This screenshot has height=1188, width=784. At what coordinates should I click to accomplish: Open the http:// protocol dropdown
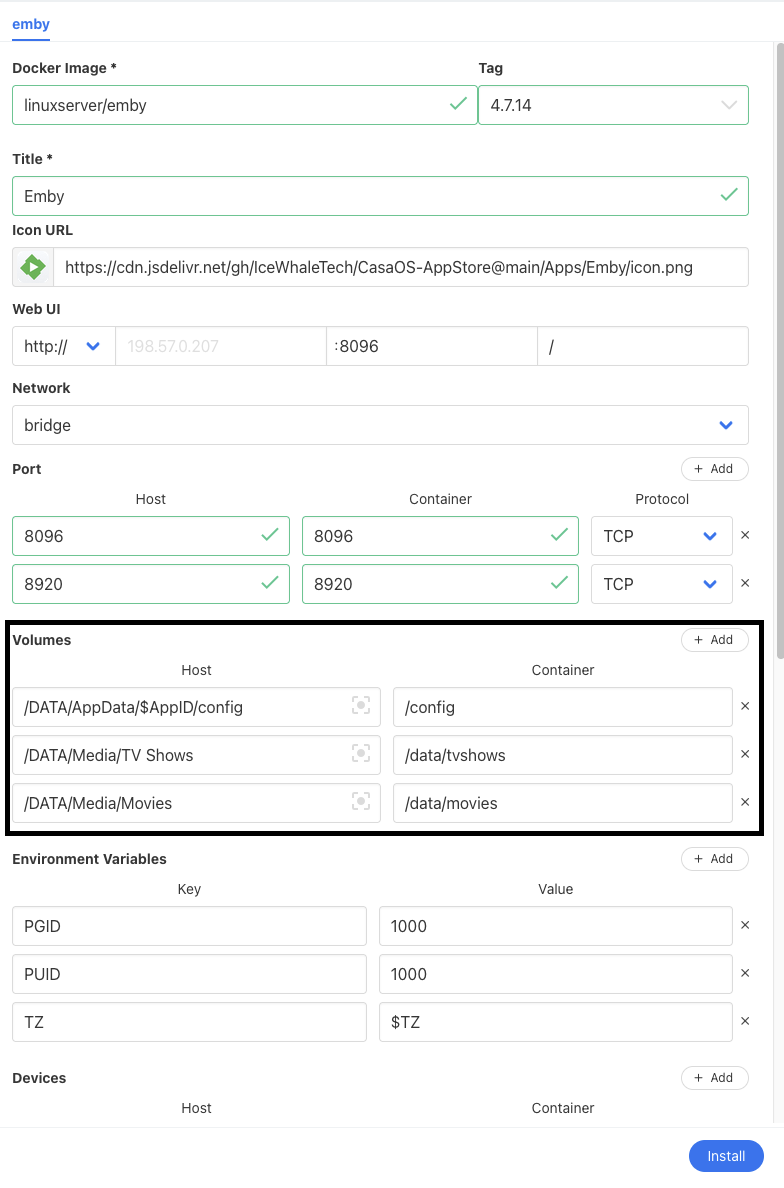pos(93,346)
